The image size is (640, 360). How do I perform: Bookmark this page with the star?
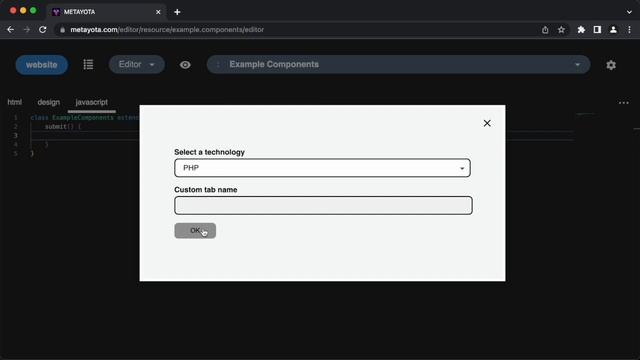coord(561,30)
